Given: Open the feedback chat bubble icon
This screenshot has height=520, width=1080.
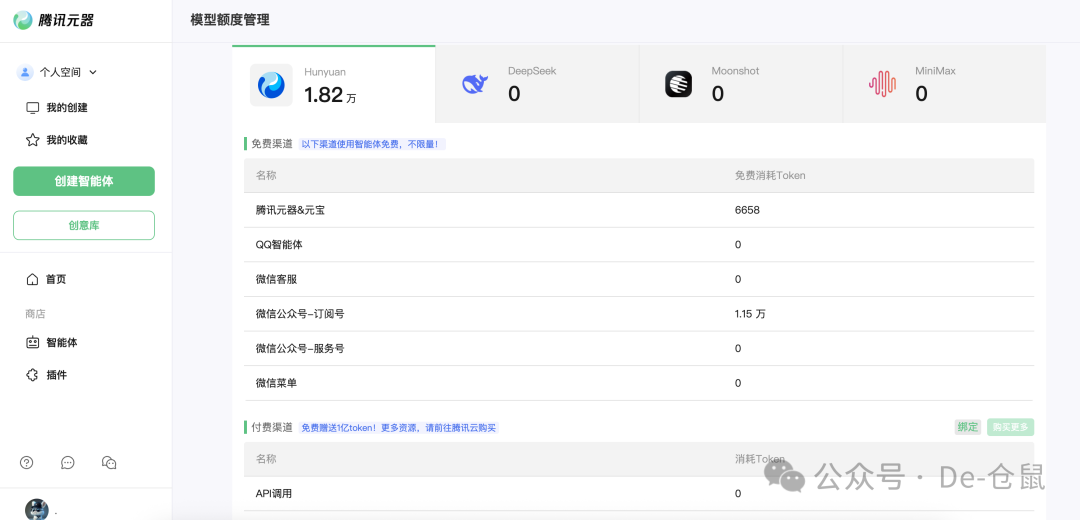Looking at the screenshot, I should coord(68,463).
